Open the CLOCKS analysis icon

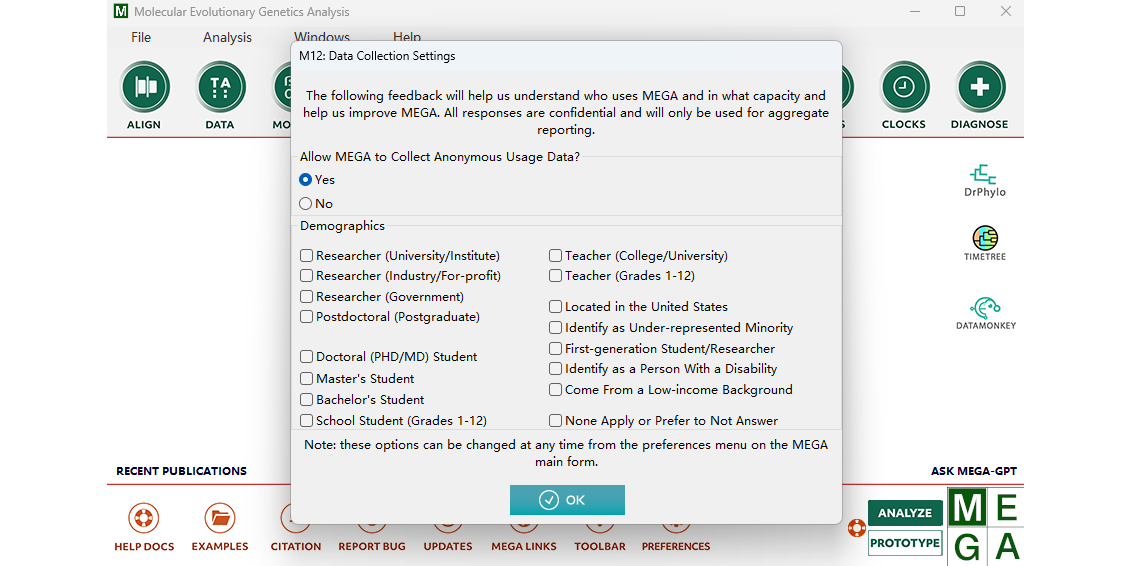pyautogui.click(x=904, y=87)
